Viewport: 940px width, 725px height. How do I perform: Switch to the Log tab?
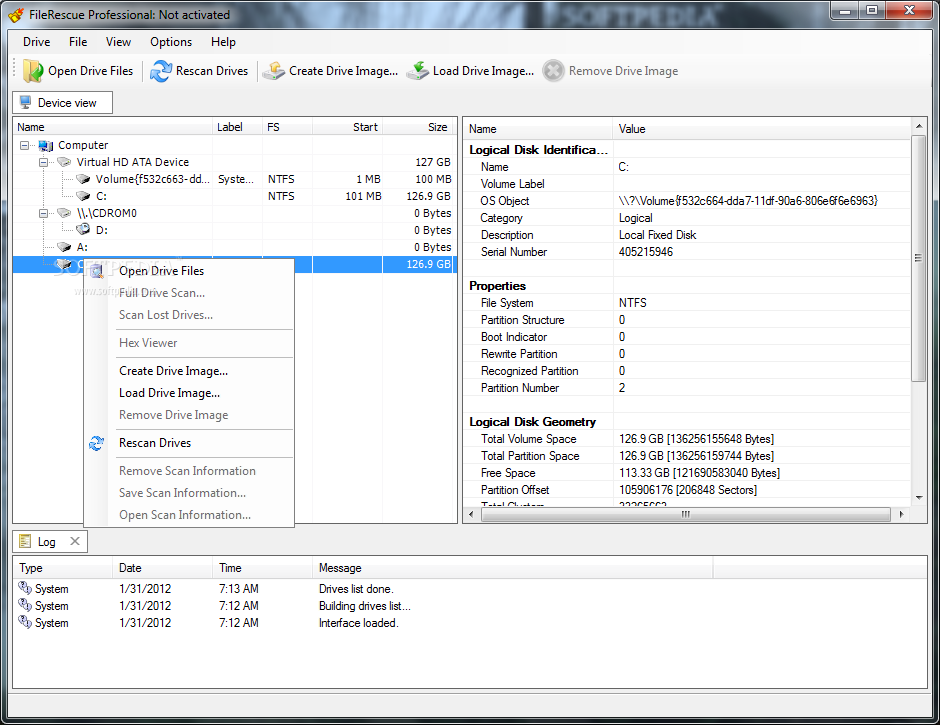[50, 542]
